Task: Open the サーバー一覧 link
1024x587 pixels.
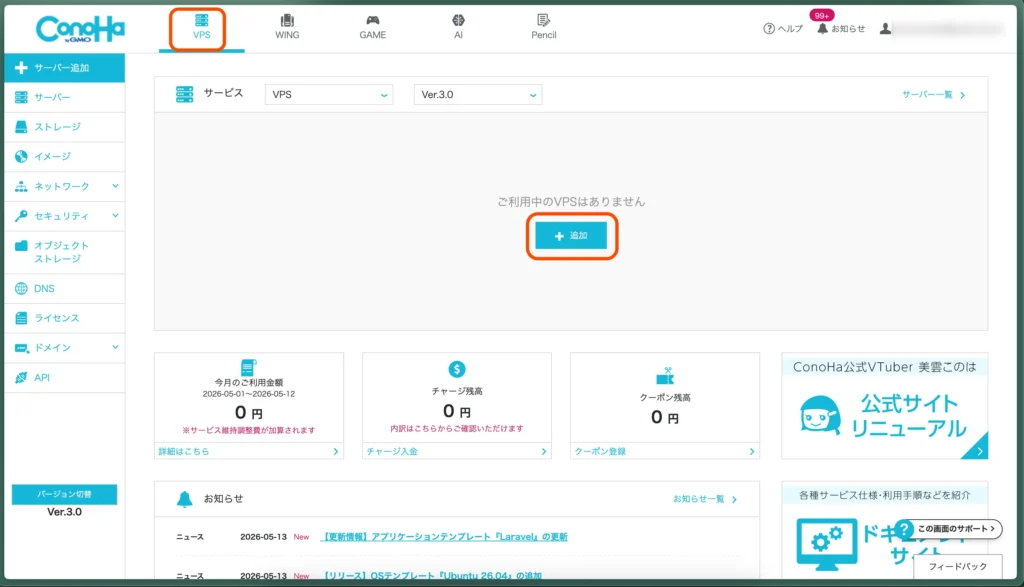Action: tap(933, 95)
